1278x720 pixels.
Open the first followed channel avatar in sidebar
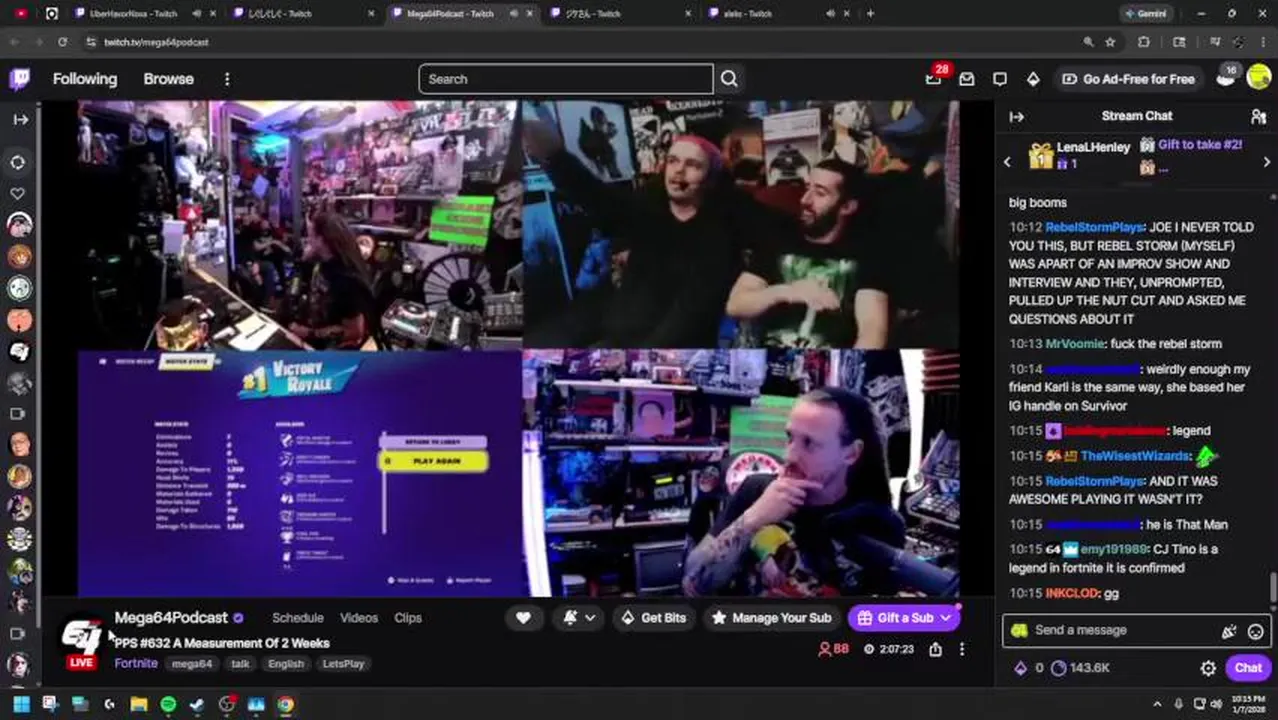(19, 225)
